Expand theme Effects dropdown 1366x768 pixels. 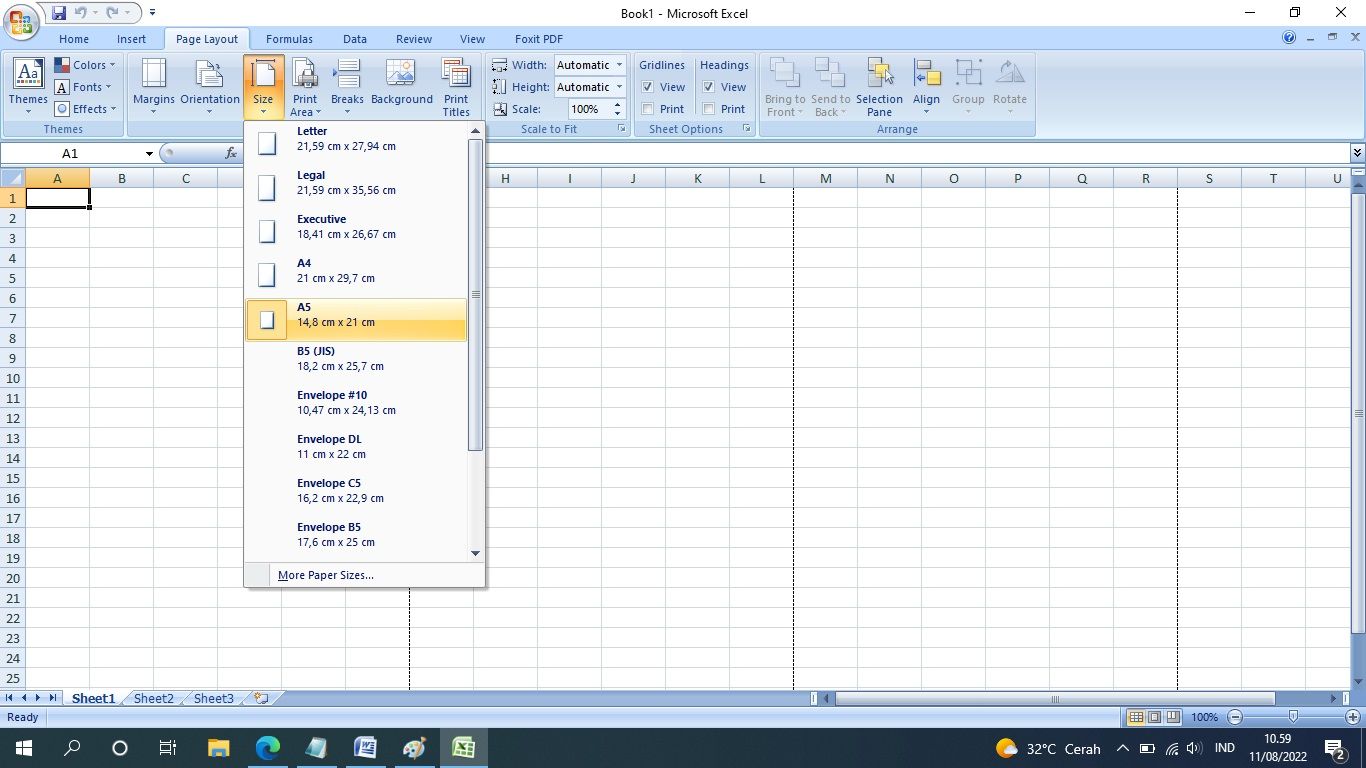(x=85, y=109)
